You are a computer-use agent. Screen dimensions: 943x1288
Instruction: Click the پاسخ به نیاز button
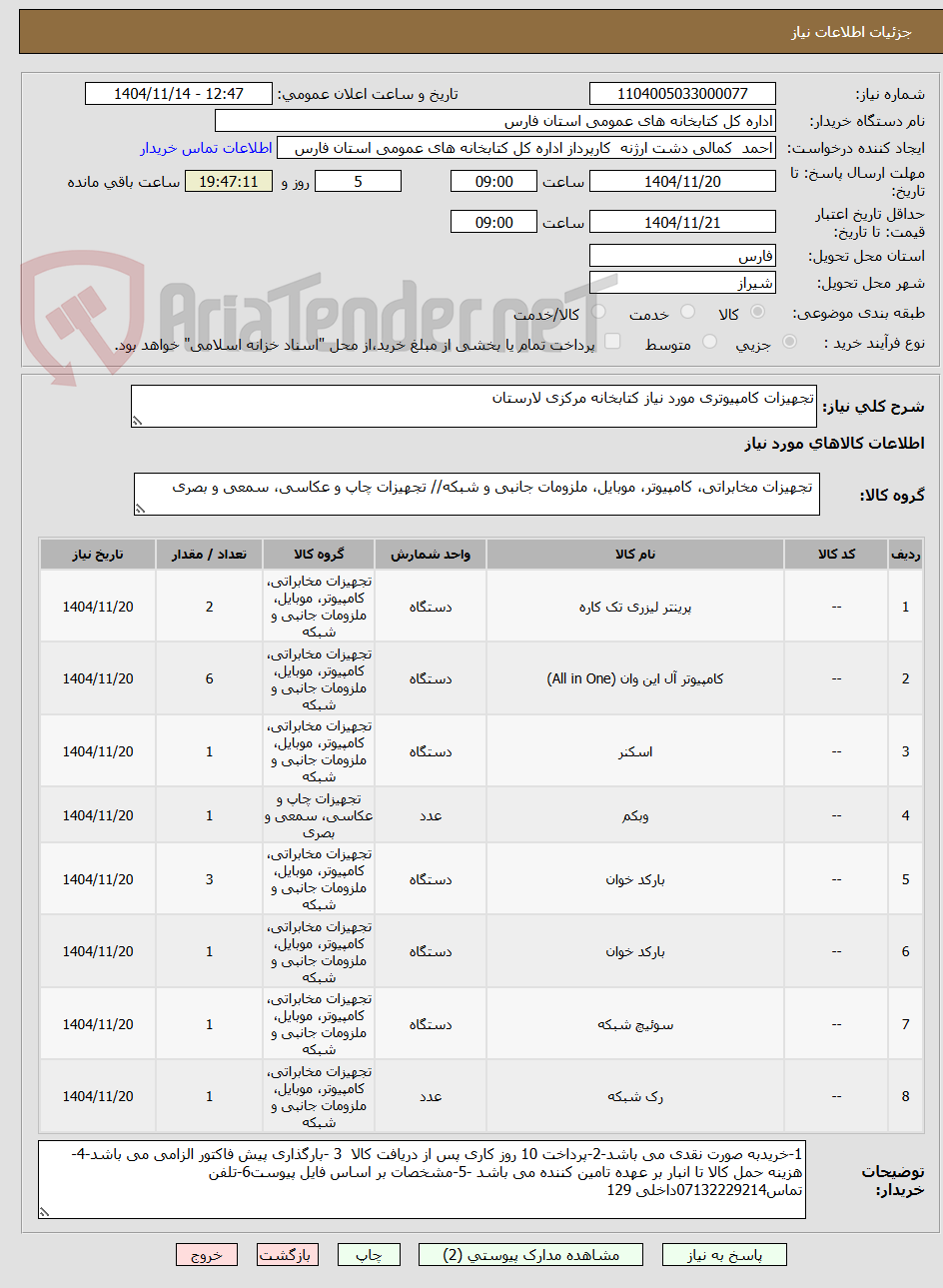[724, 1255]
